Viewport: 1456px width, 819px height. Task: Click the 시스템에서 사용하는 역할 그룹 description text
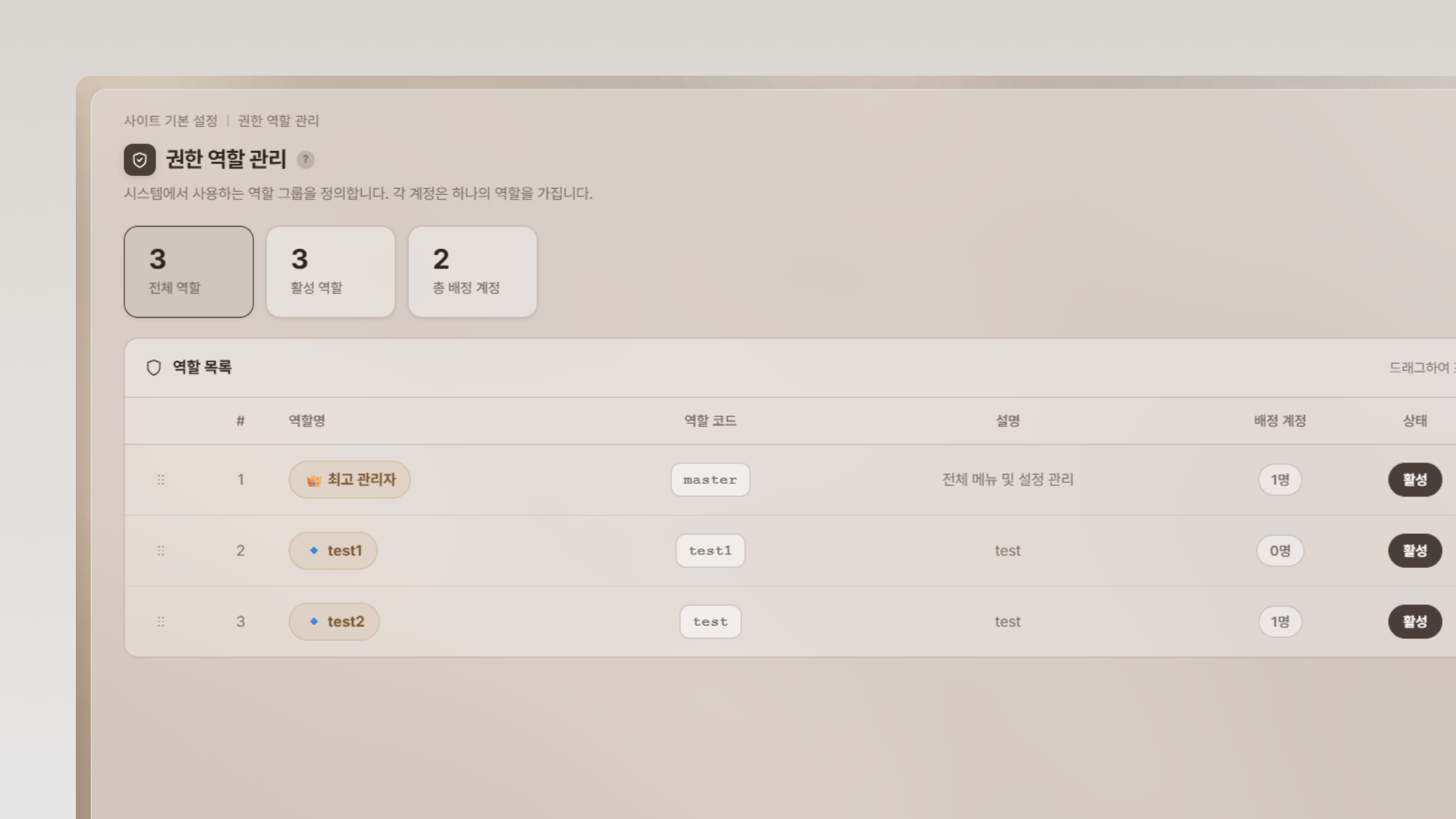tap(358, 193)
